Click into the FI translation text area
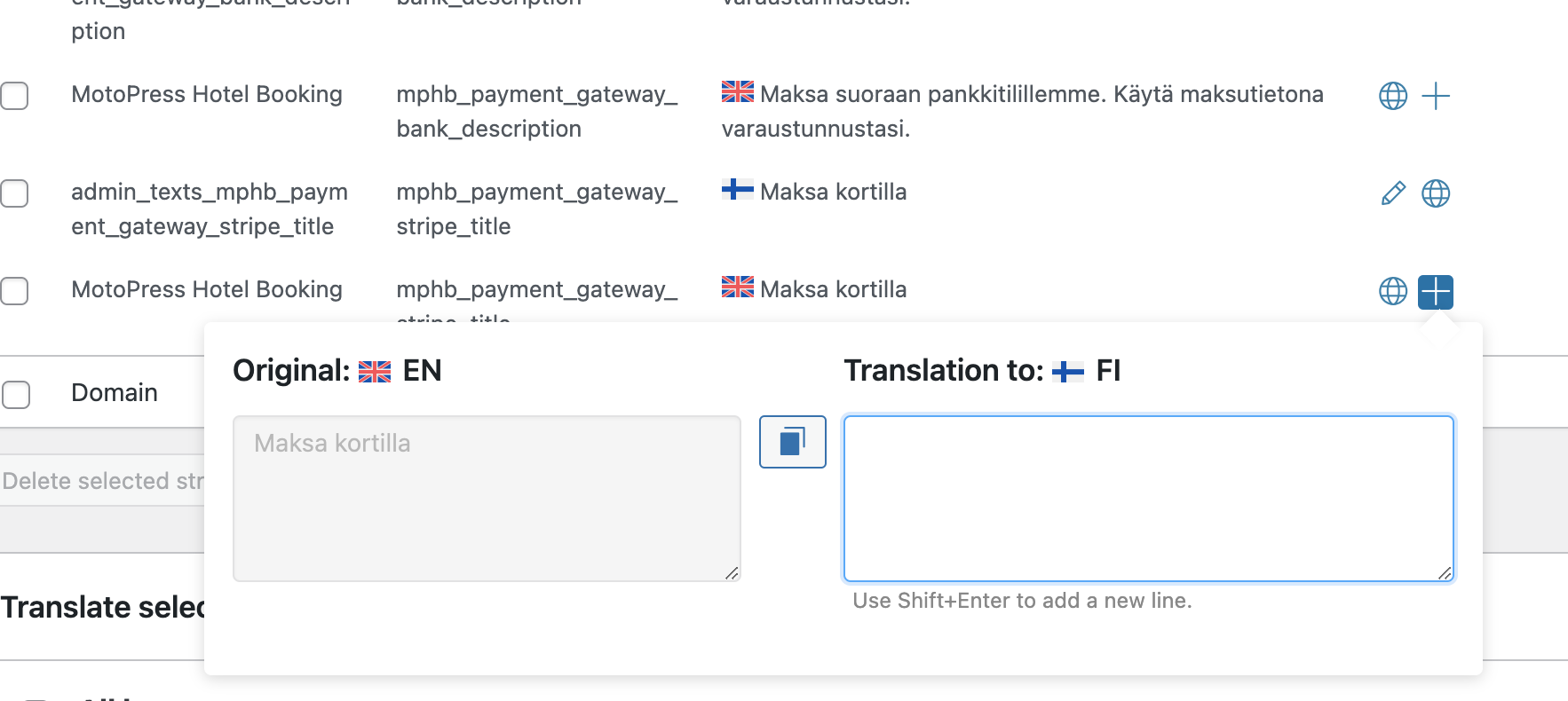Viewport: 1568px width, 701px height. (x=1148, y=499)
